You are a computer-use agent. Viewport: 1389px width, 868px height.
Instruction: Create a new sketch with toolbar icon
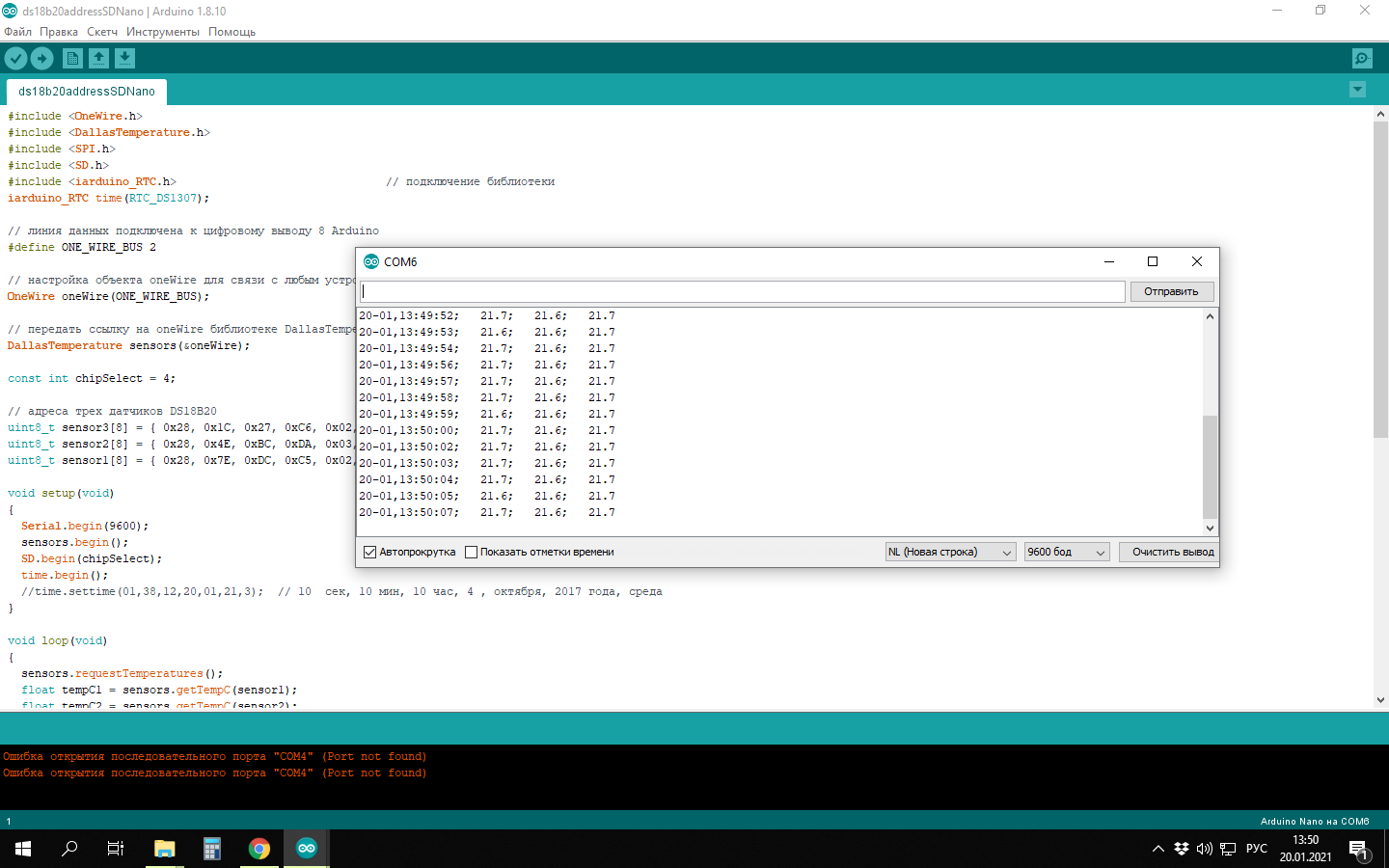[x=72, y=59]
